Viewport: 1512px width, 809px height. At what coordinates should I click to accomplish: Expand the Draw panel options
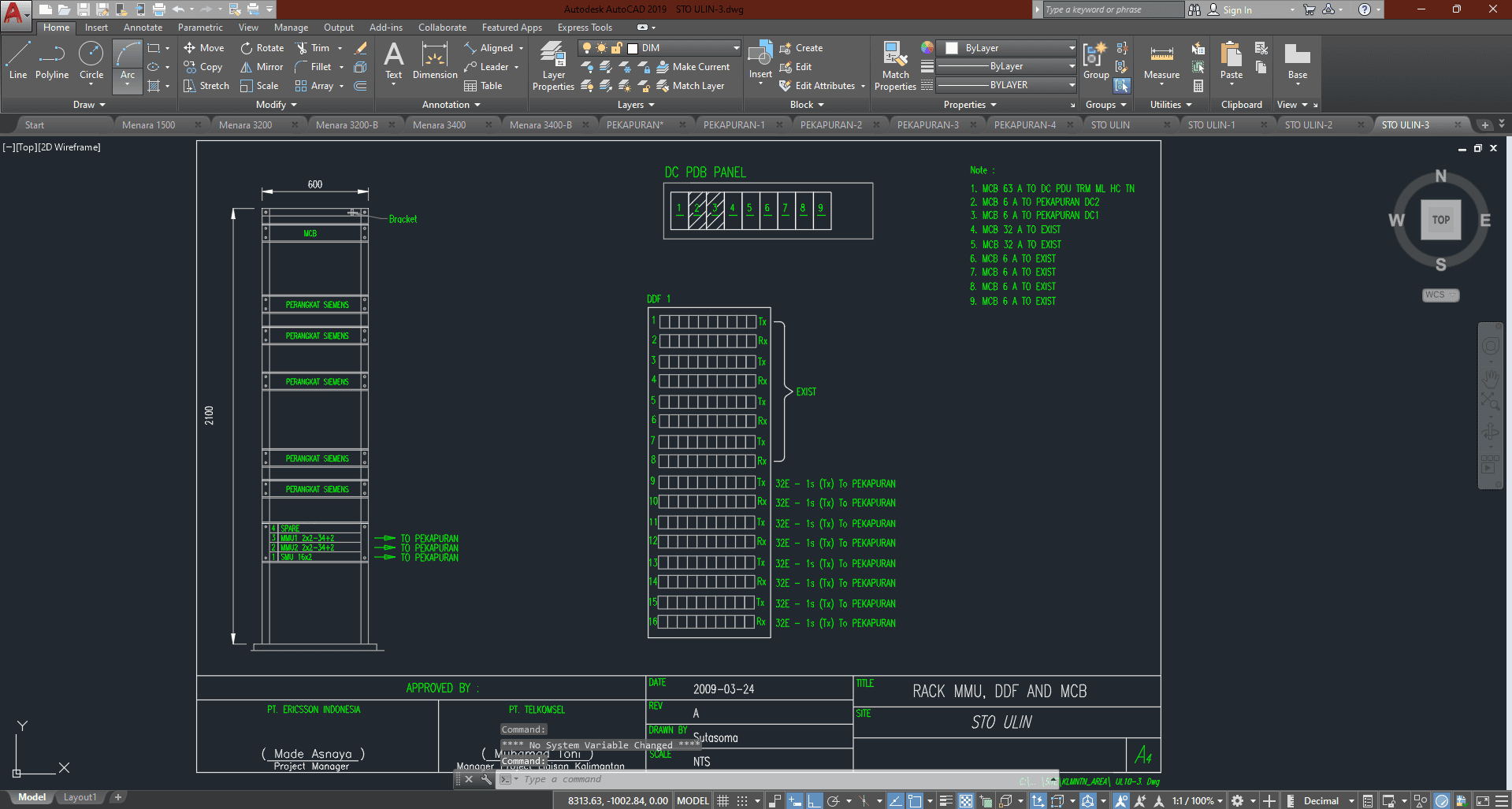tap(89, 105)
